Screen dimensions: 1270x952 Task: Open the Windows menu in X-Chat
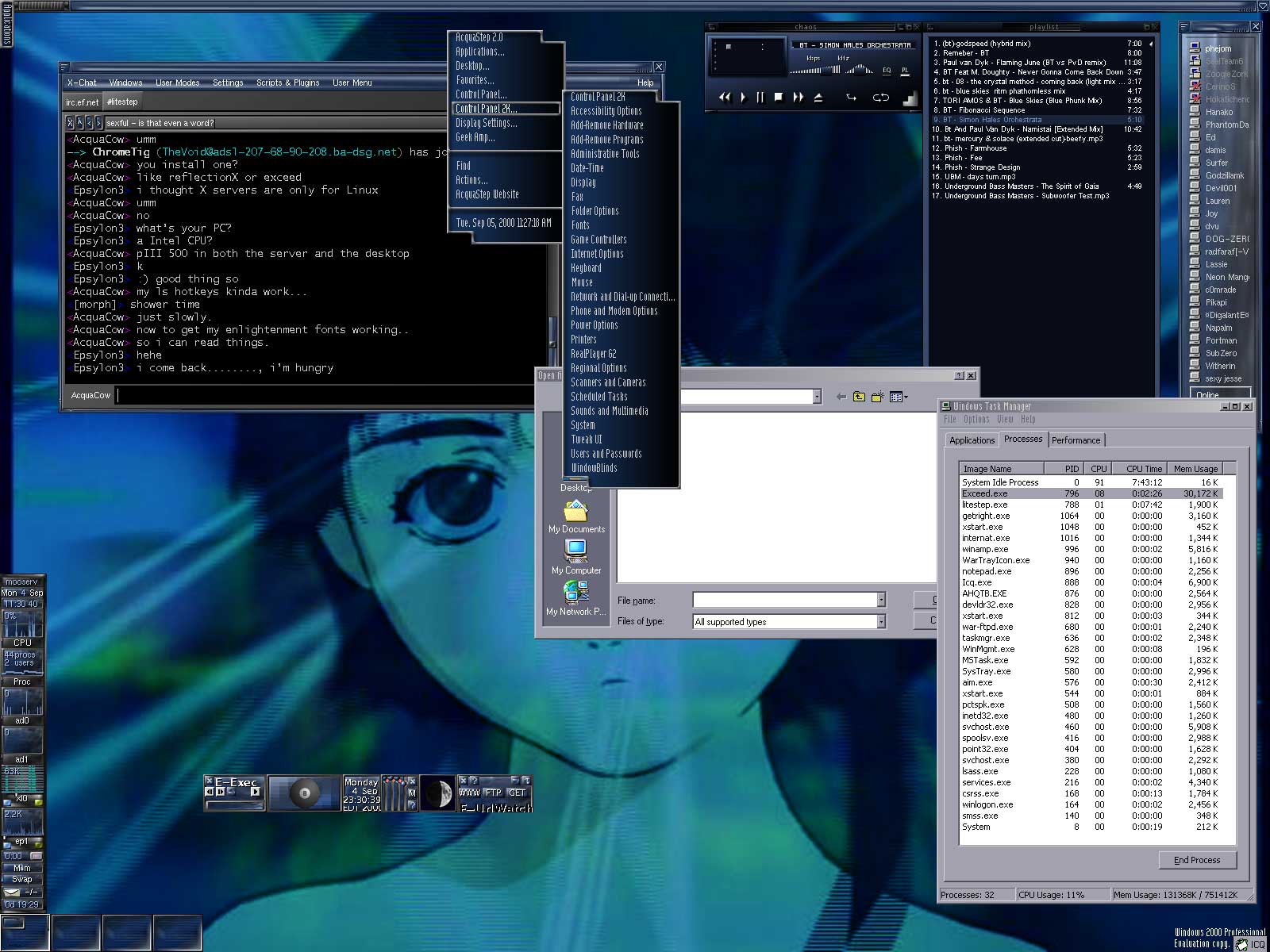[125, 83]
